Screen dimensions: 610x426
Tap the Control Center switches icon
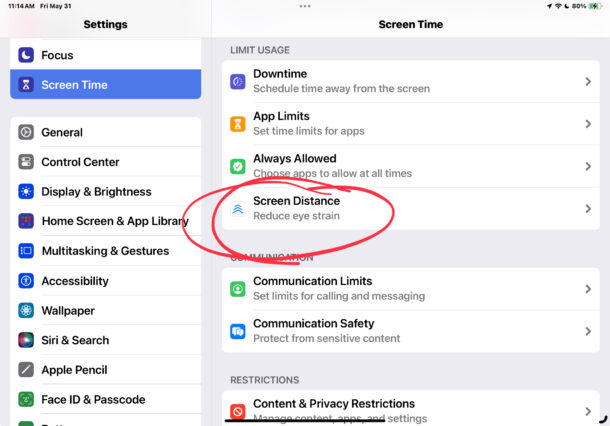point(26,162)
